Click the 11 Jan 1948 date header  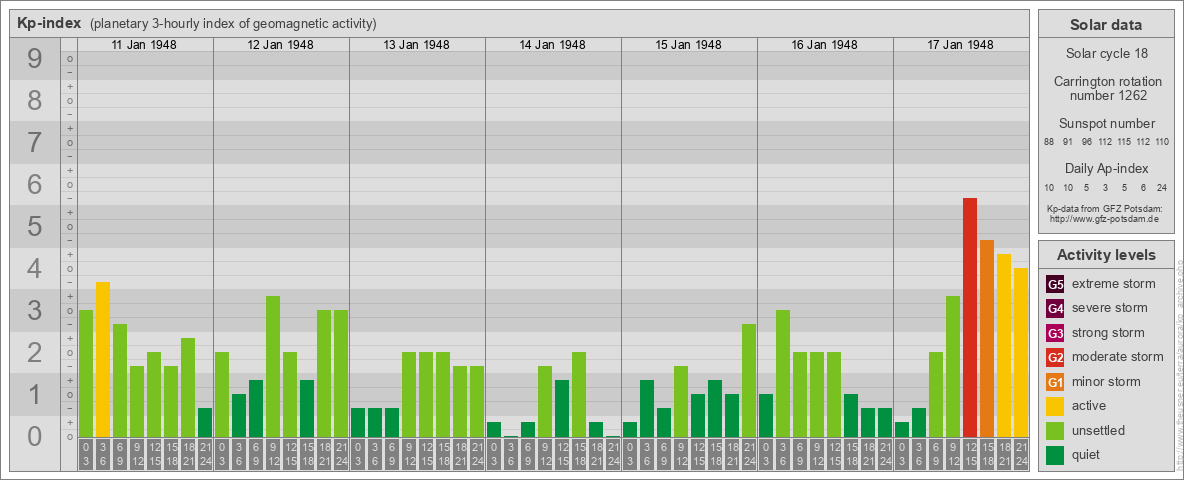coord(144,45)
